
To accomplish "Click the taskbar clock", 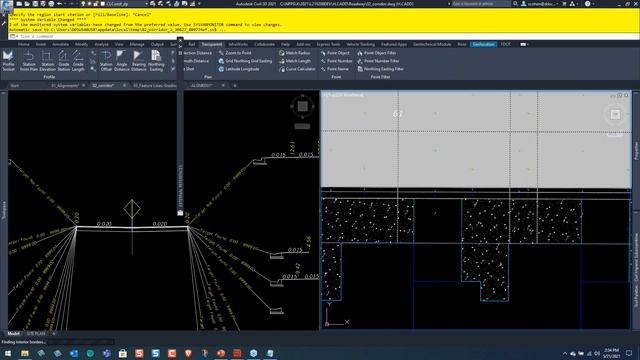I will [611, 353].
